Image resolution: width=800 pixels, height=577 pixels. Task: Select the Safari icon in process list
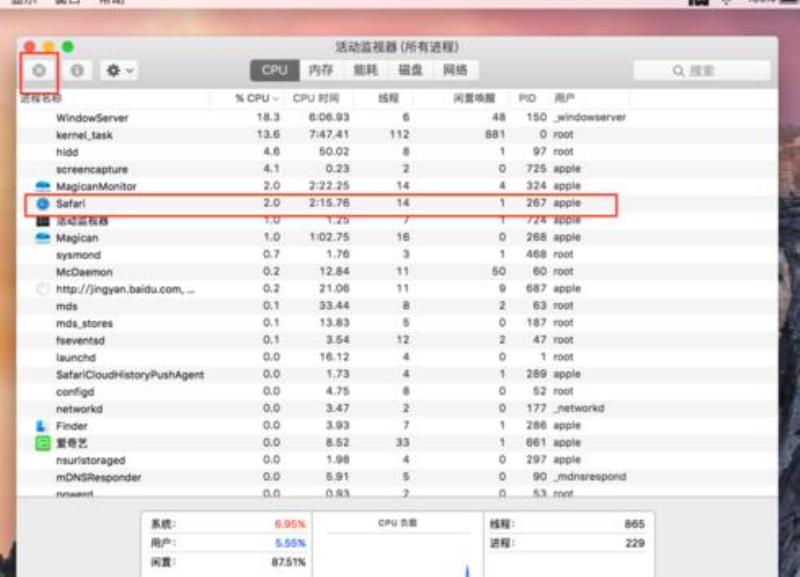[x=43, y=204]
